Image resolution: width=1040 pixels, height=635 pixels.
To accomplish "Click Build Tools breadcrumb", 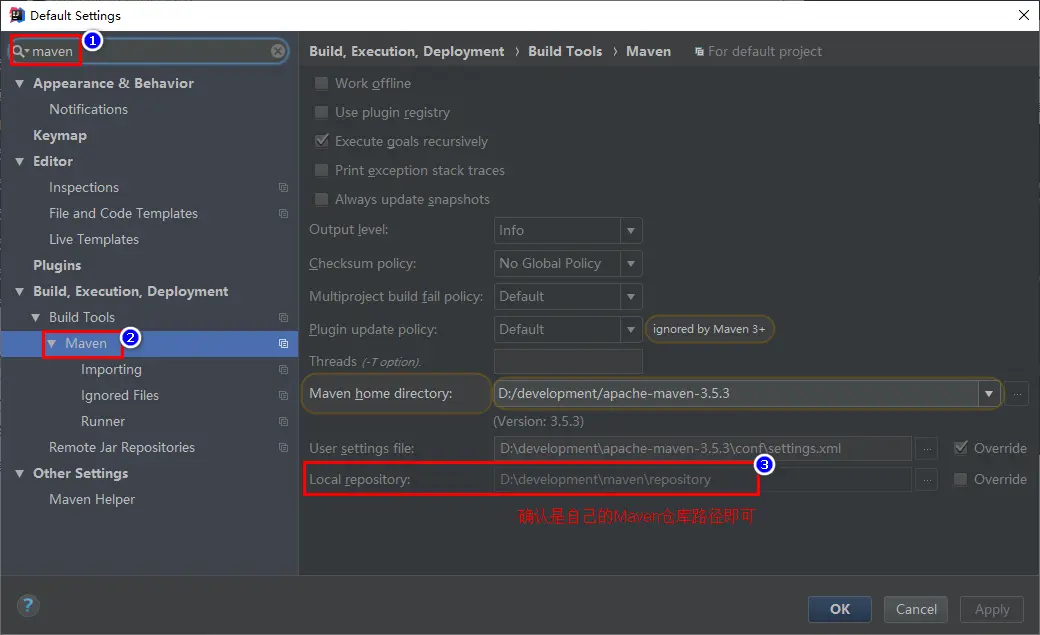I will [565, 52].
